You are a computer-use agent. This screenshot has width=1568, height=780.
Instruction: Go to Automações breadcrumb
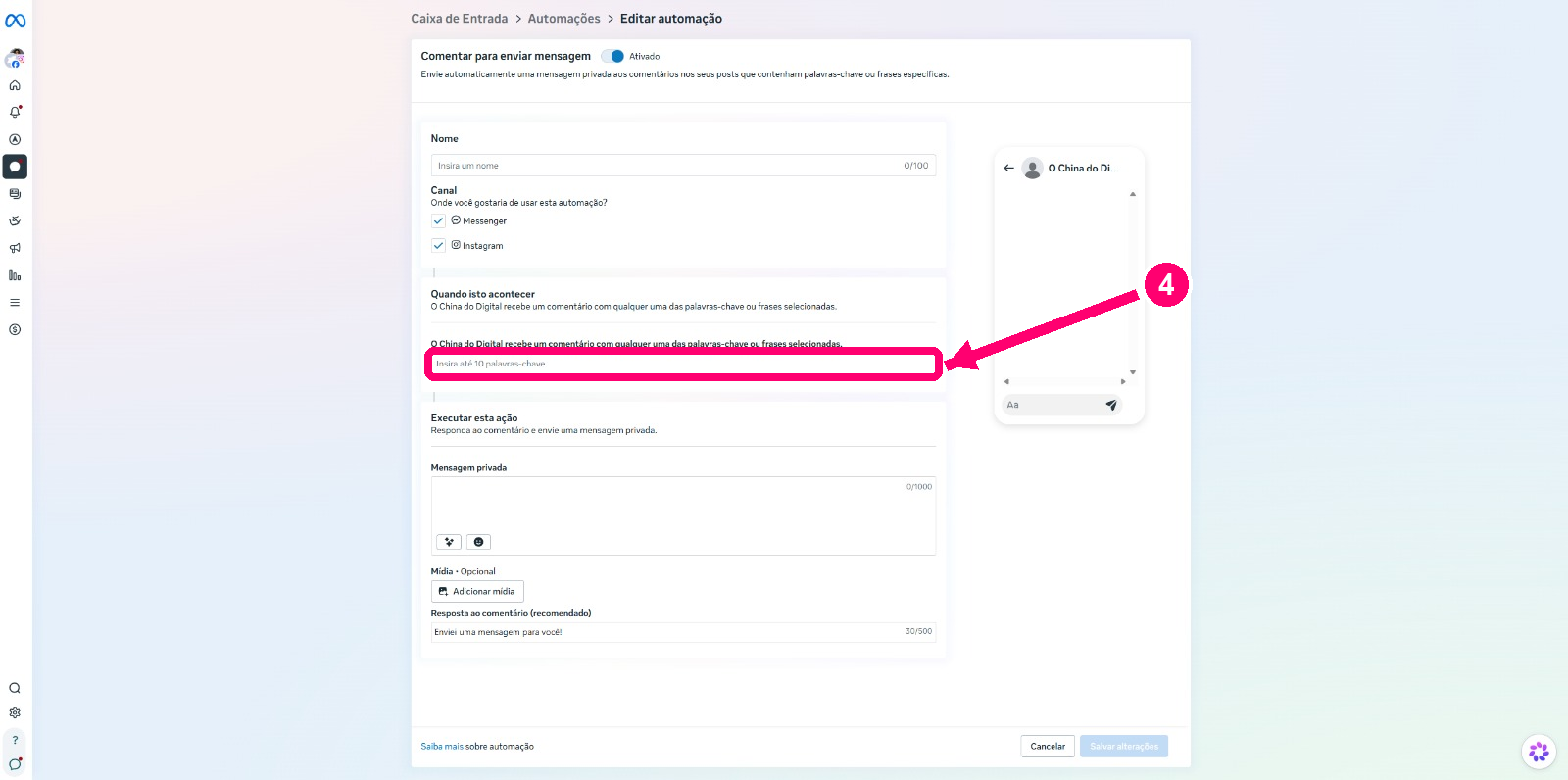pyautogui.click(x=563, y=19)
